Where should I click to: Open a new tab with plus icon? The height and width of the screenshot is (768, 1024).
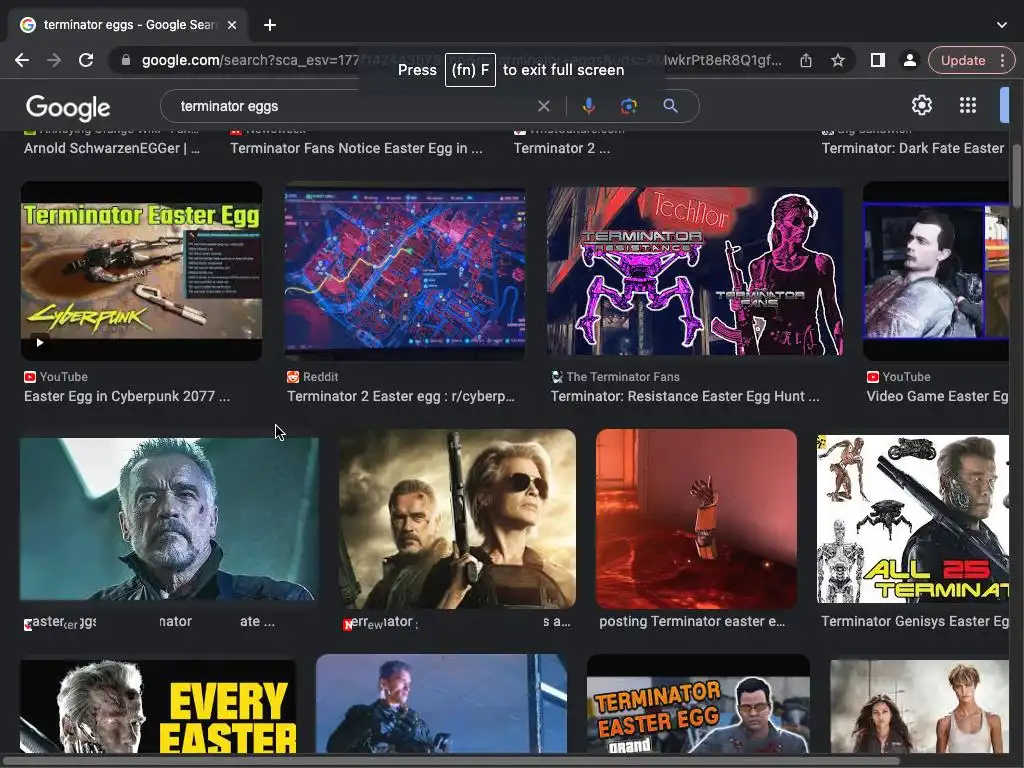click(x=270, y=25)
